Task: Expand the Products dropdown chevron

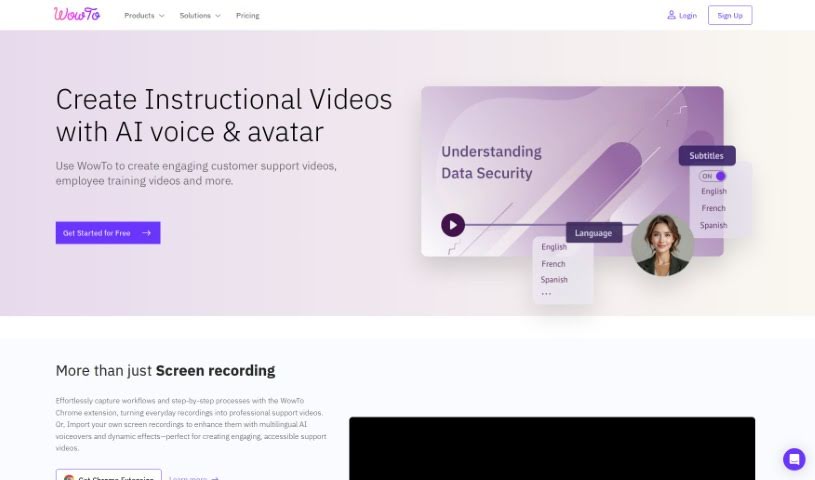Action: point(162,16)
